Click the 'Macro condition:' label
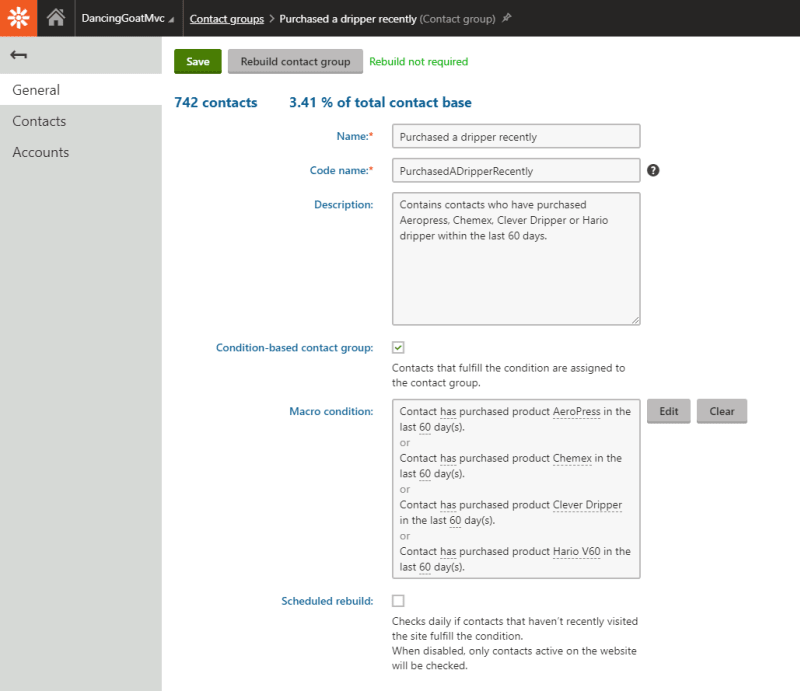Viewport: 800px width, 691px height. point(331,411)
